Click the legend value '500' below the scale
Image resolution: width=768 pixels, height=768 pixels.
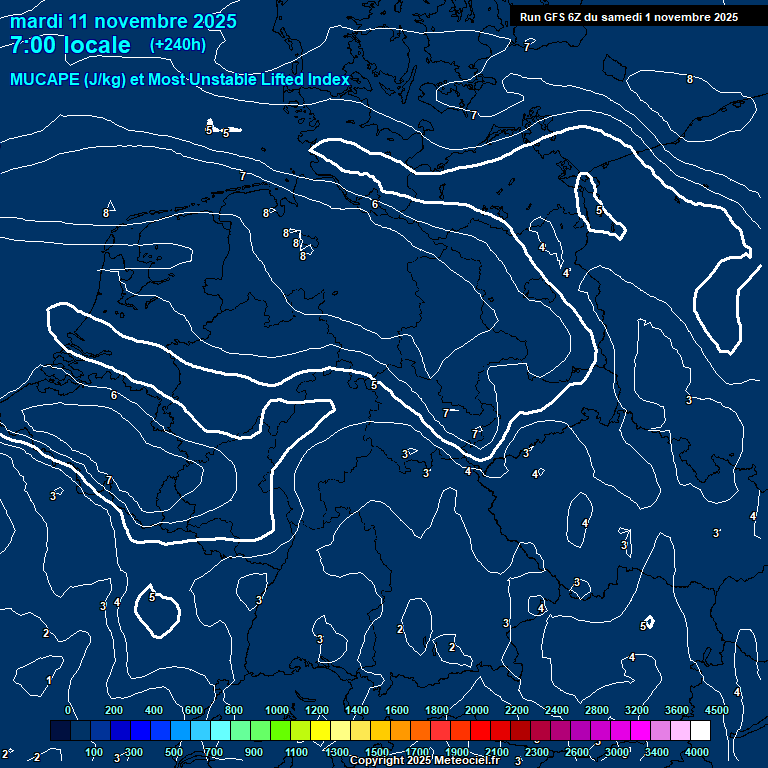pos(174,752)
